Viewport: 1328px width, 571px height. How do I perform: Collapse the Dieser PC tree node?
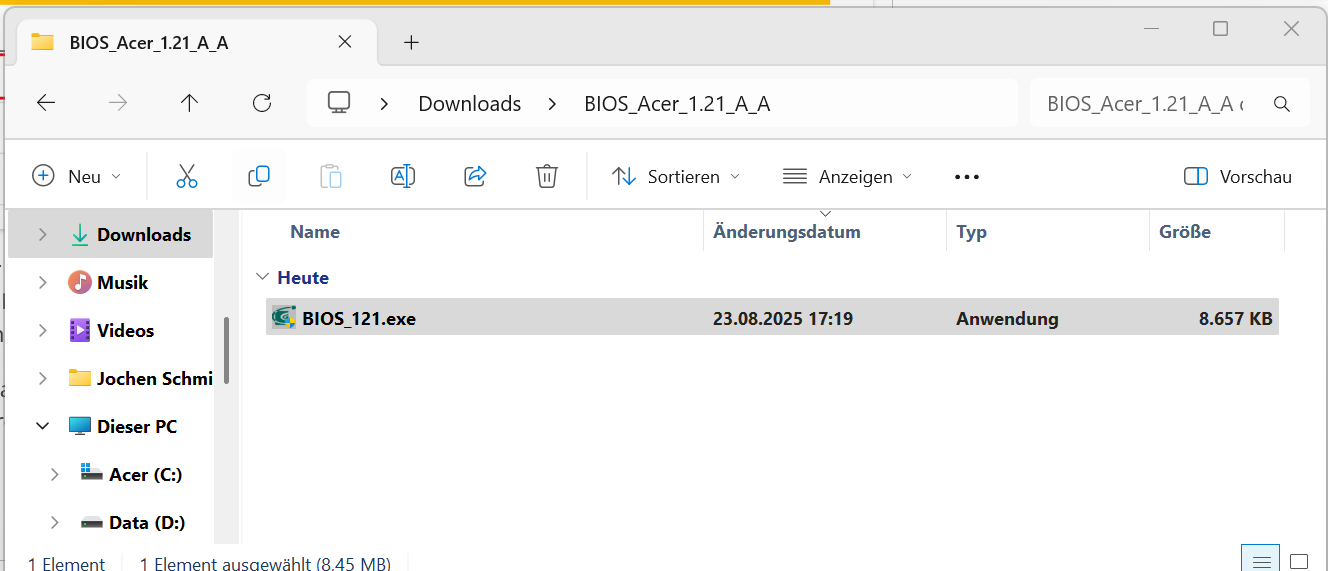(42, 426)
